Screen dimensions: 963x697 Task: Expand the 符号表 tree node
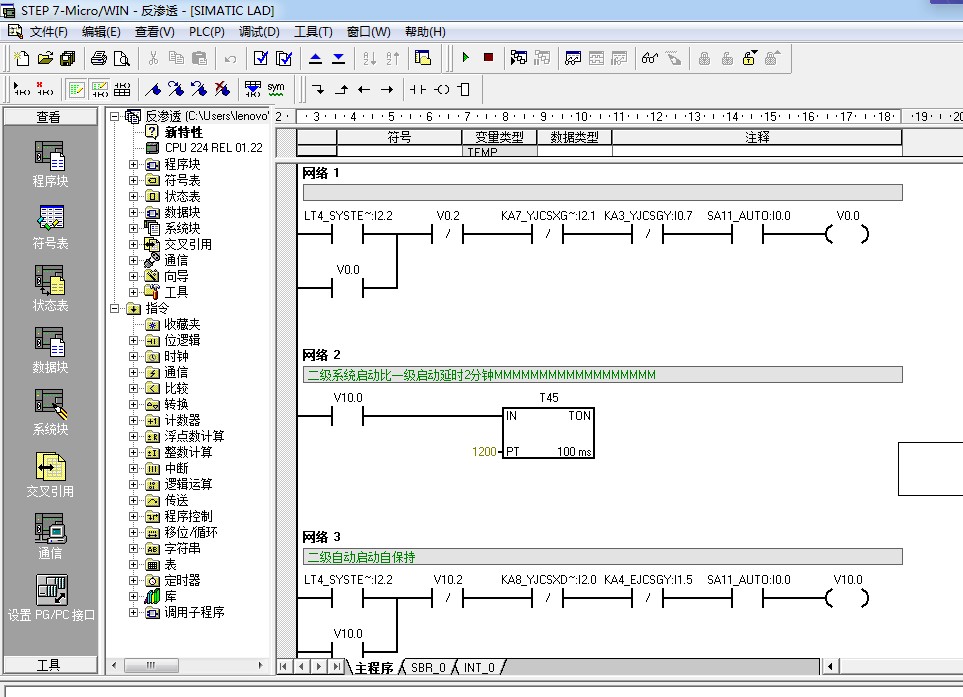point(133,181)
